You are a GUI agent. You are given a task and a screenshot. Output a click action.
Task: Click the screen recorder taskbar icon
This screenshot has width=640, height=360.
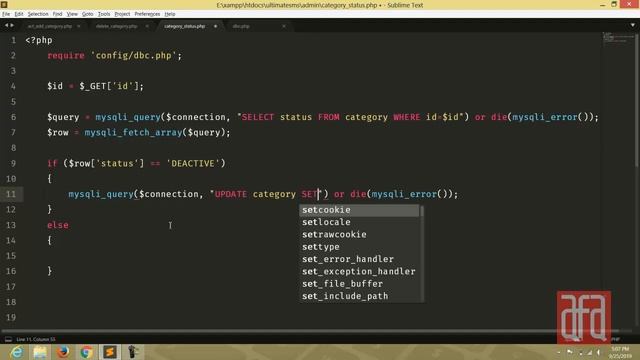(x=132, y=352)
